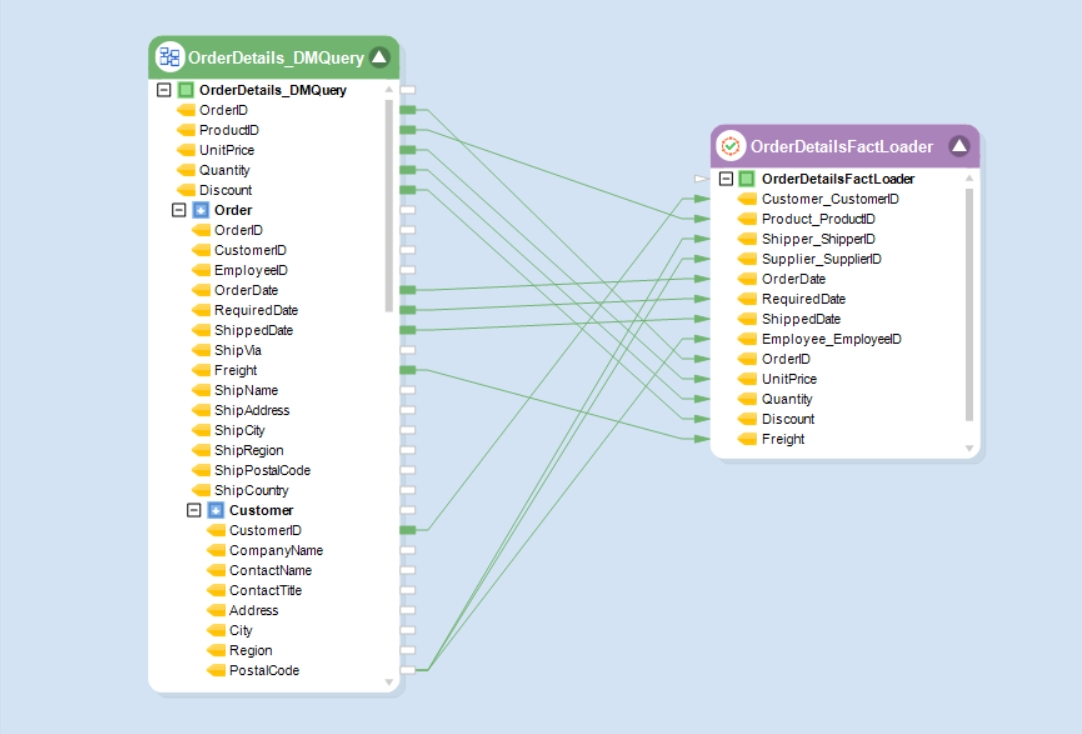Select the Supplier_SupplierID field in the loader
This screenshot has width=1082, height=734.
coord(821,259)
